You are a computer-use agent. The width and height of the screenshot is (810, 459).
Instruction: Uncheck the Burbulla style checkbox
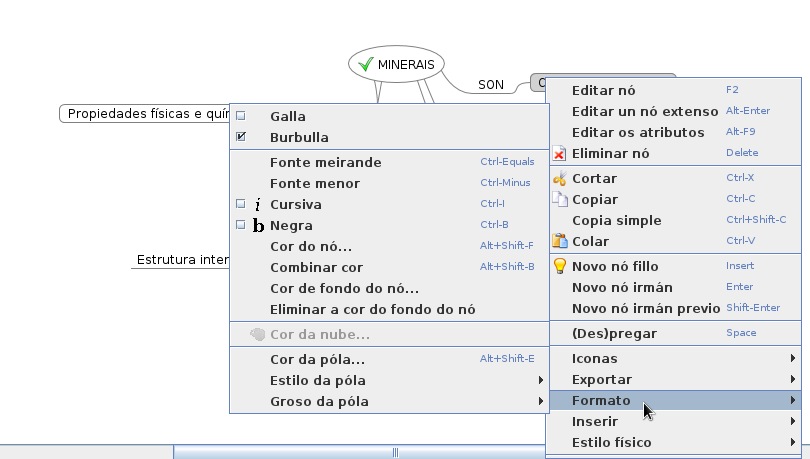241,137
